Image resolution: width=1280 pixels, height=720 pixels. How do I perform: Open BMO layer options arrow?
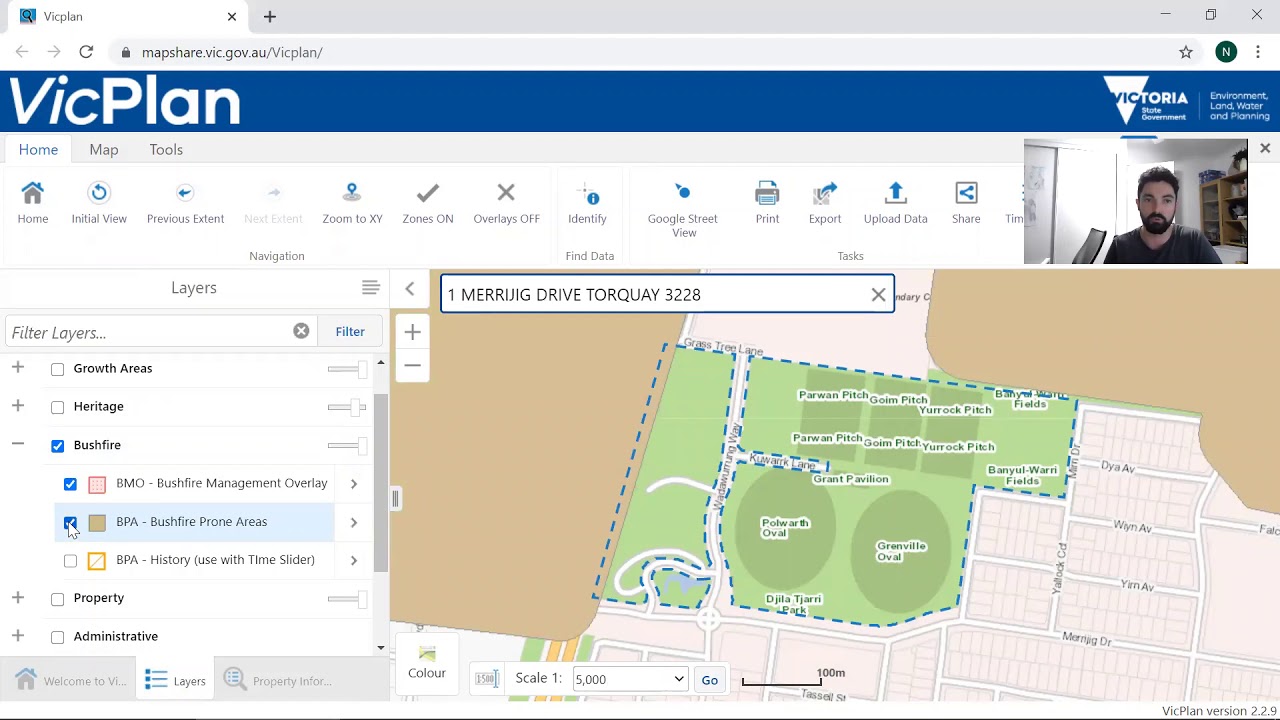353,484
